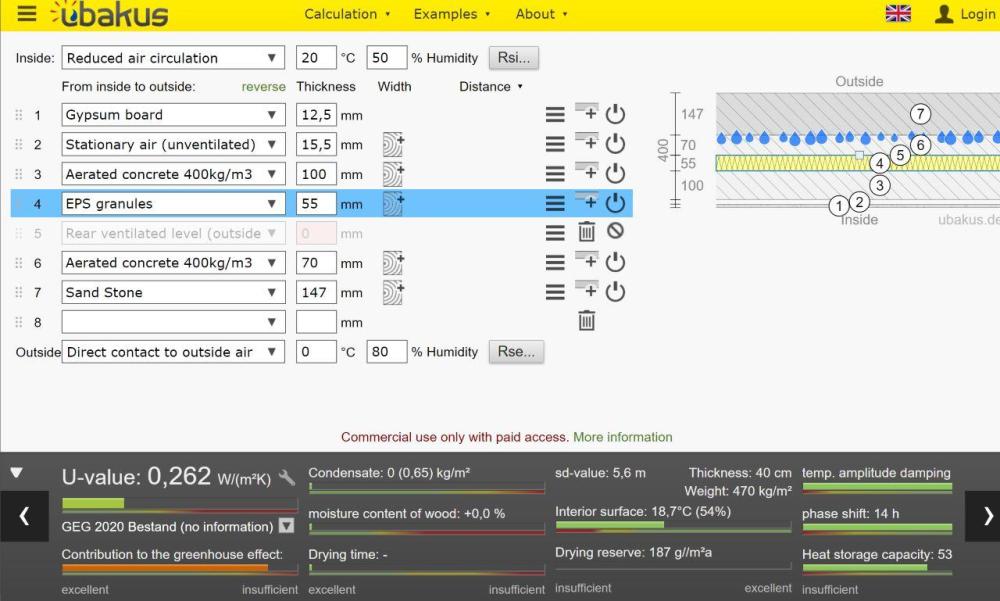
Task: Open the Distance column menu
Action: tap(491, 87)
